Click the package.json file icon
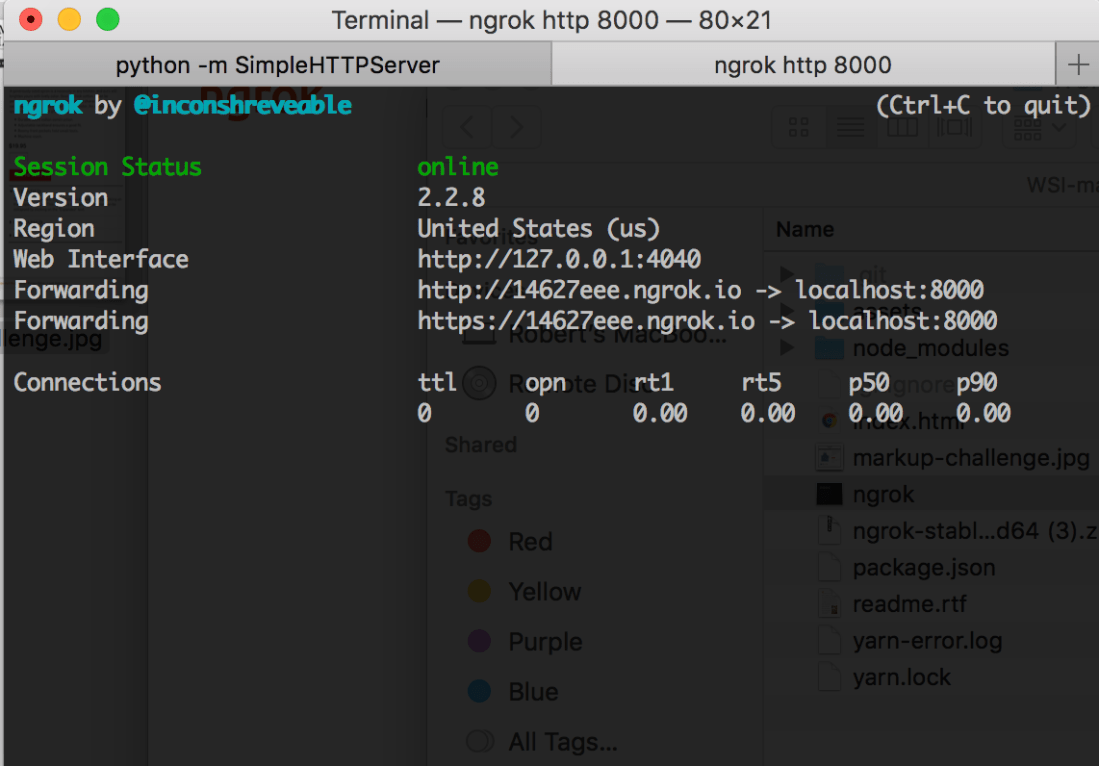The image size is (1099, 766). [829, 568]
